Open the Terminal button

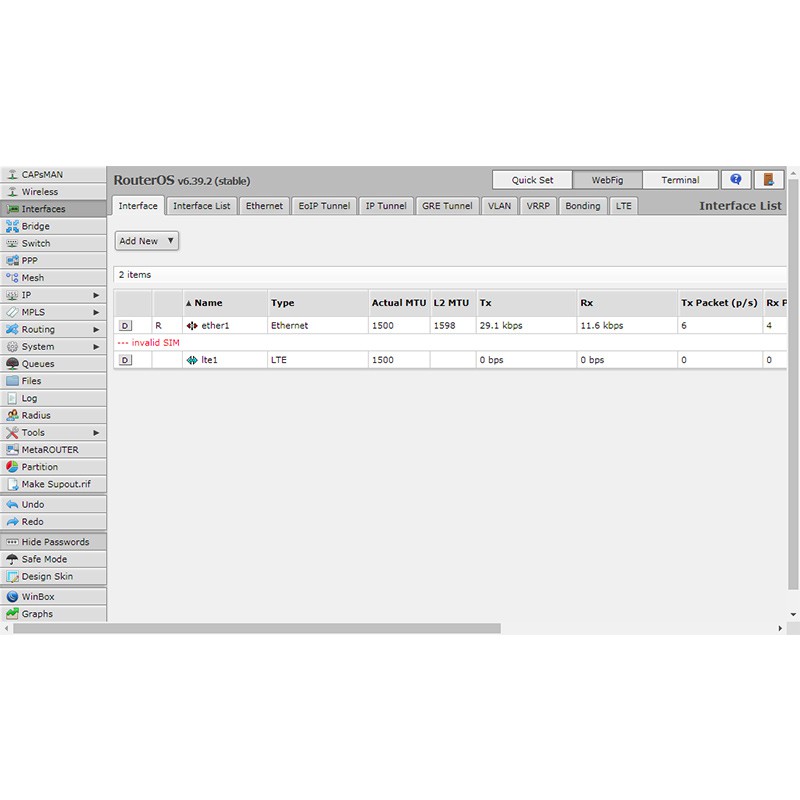[x=680, y=180]
